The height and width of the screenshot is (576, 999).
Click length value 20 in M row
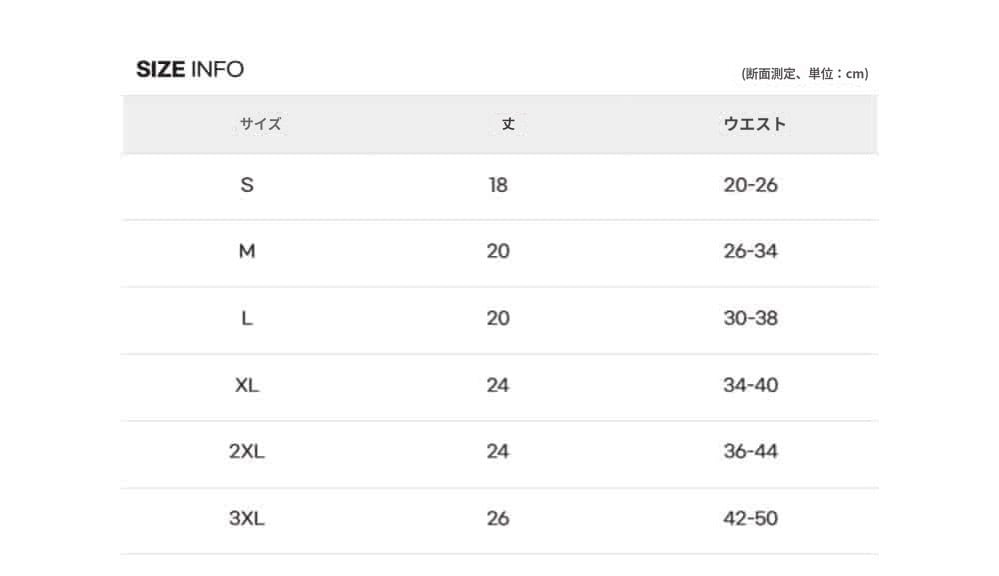498,251
